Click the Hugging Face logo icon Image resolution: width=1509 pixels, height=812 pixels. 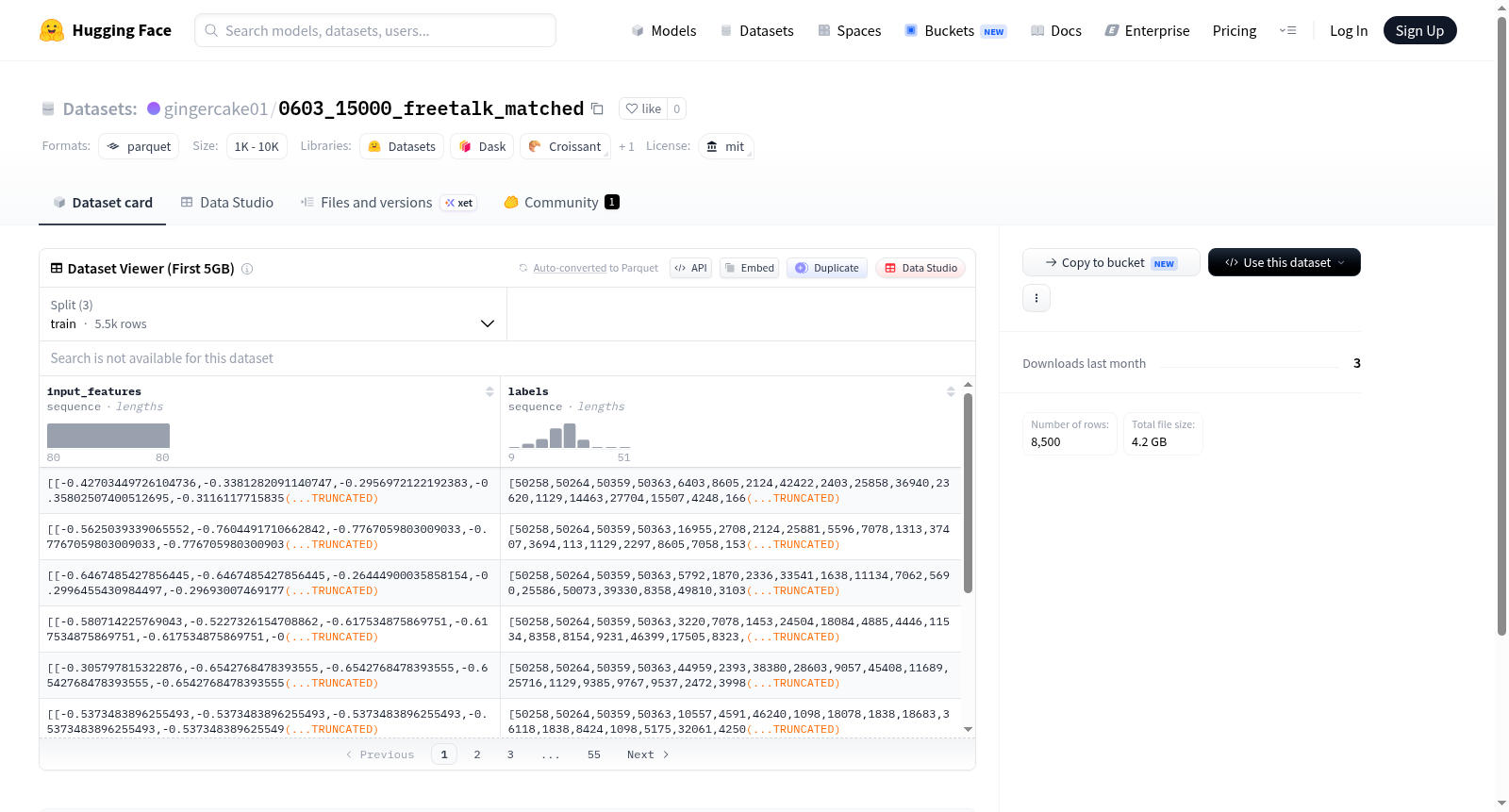[52, 30]
